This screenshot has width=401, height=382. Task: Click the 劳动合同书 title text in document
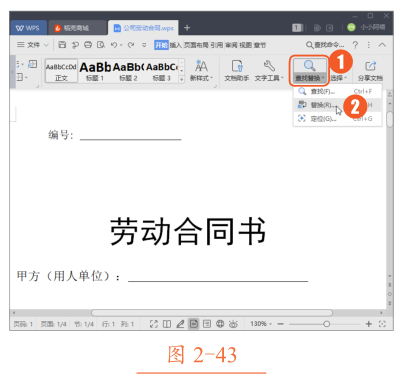click(188, 232)
